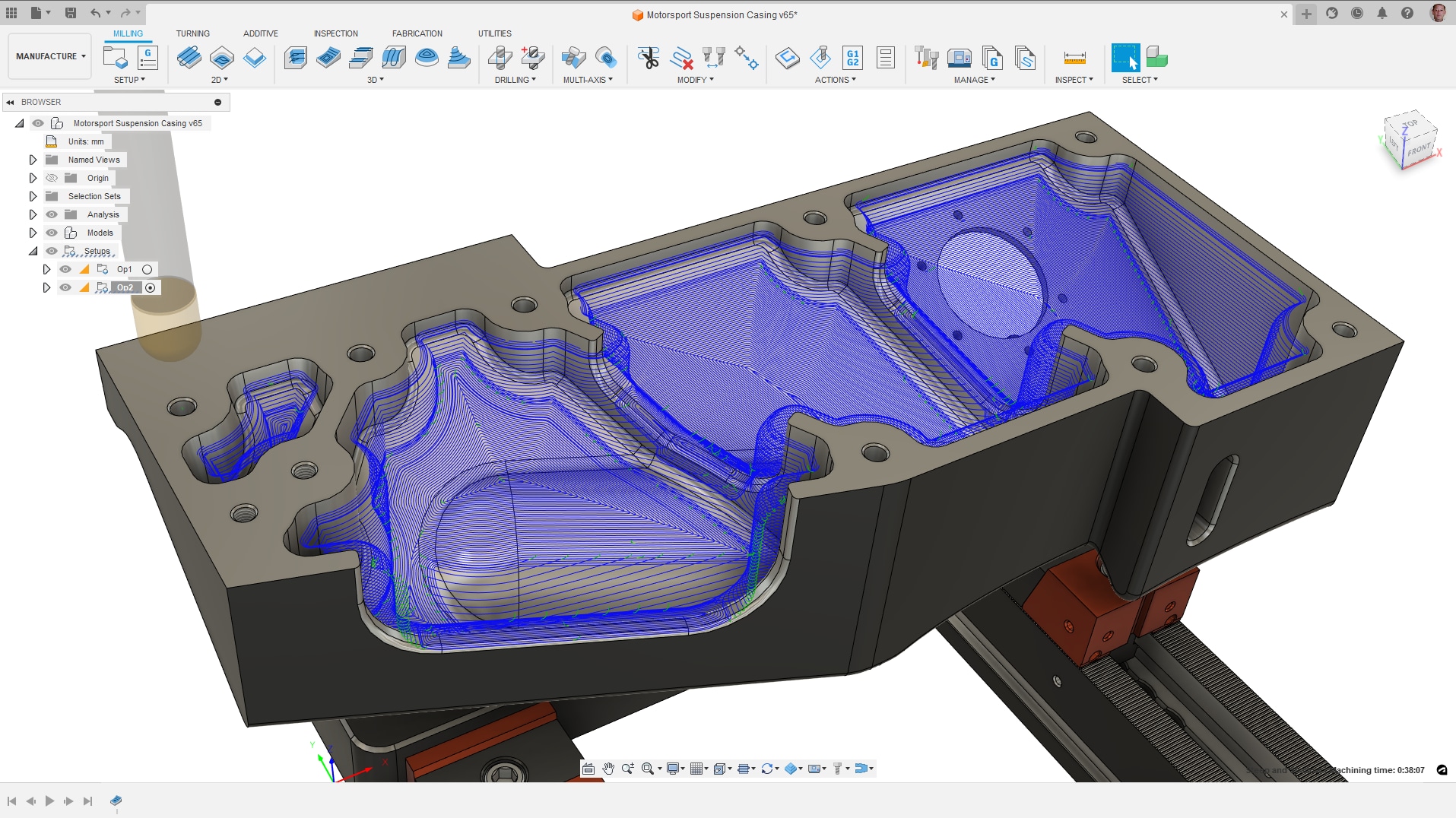Switch to the TURNING tab
The width and height of the screenshot is (1456, 818).
193,33
